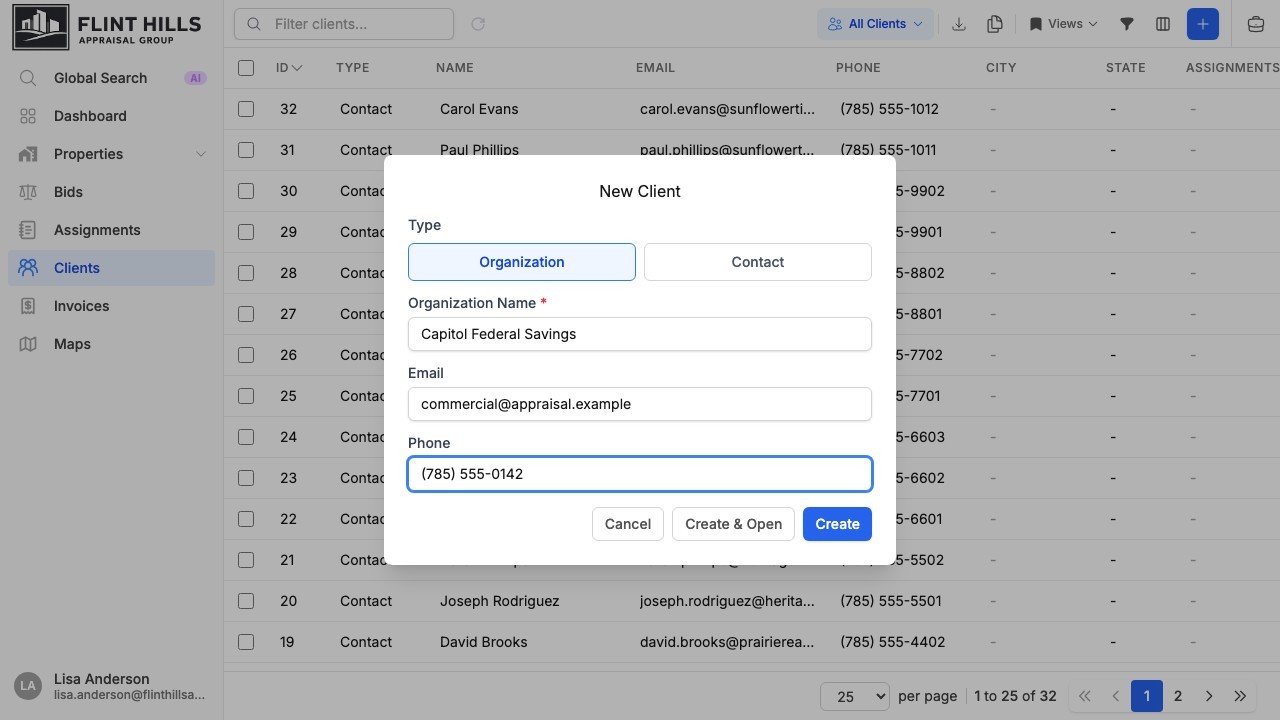The width and height of the screenshot is (1280, 720).
Task: Go to first page of results
Action: pos(1084,696)
